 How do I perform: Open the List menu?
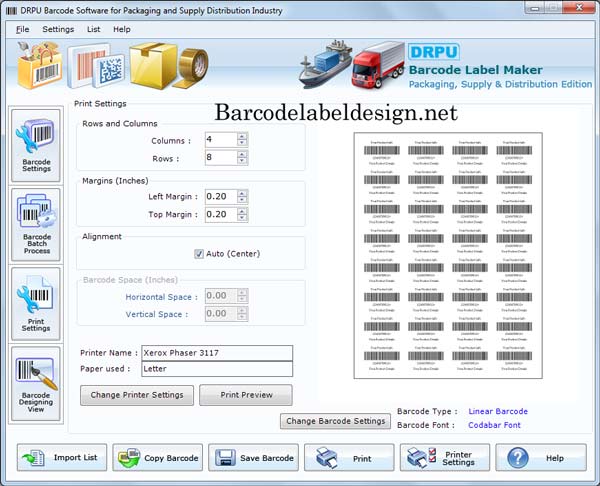pos(93,29)
